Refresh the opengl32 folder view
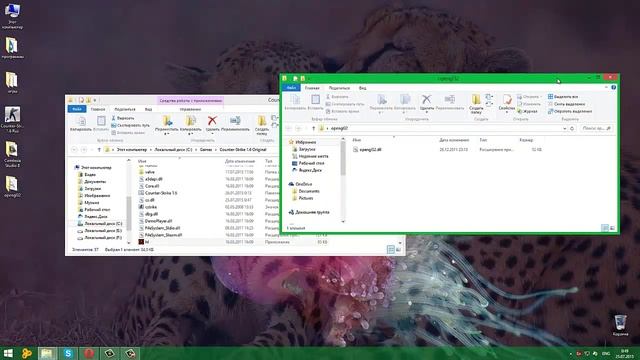 coord(572,128)
